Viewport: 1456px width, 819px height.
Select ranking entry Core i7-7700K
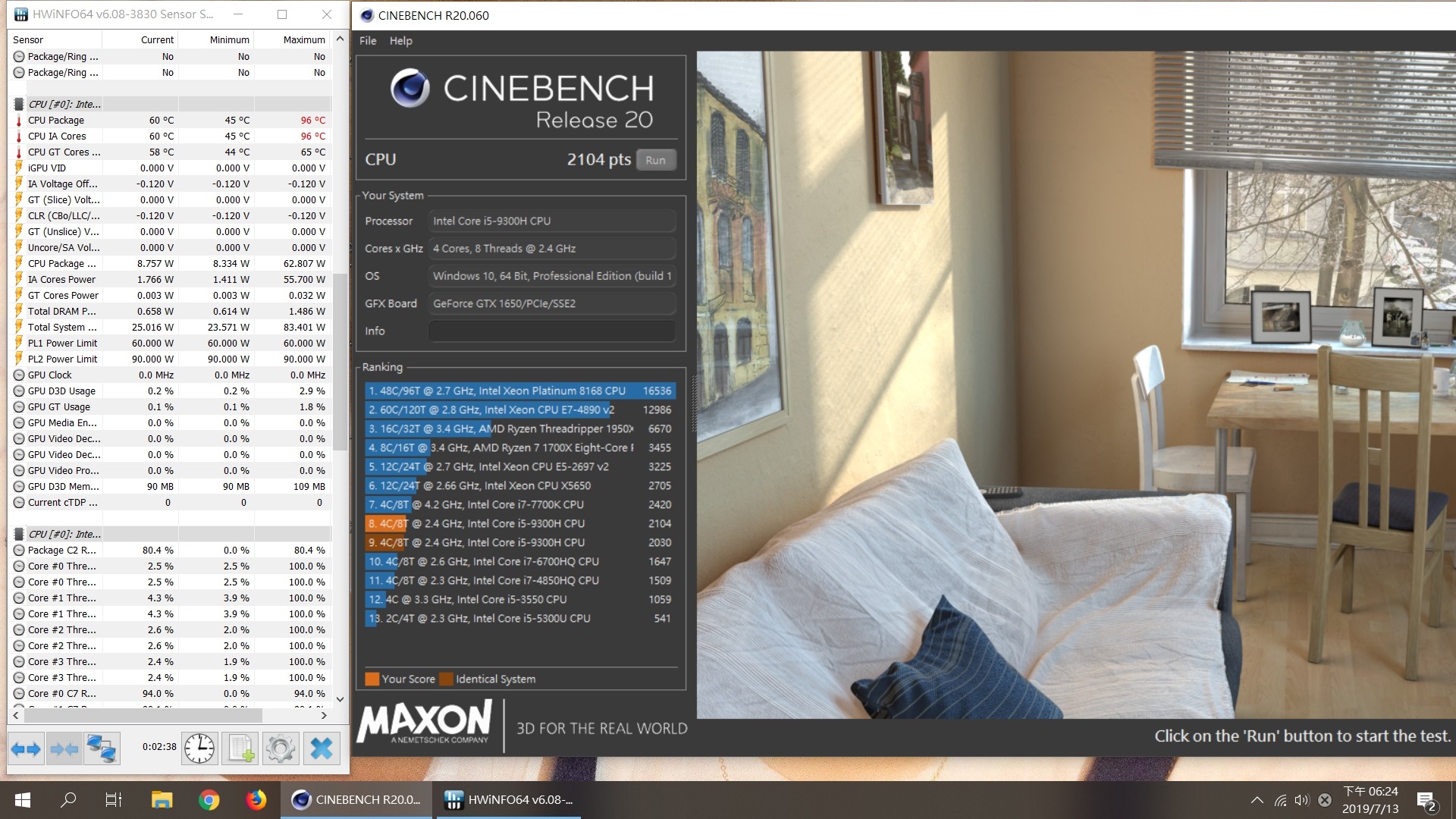pos(520,505)
